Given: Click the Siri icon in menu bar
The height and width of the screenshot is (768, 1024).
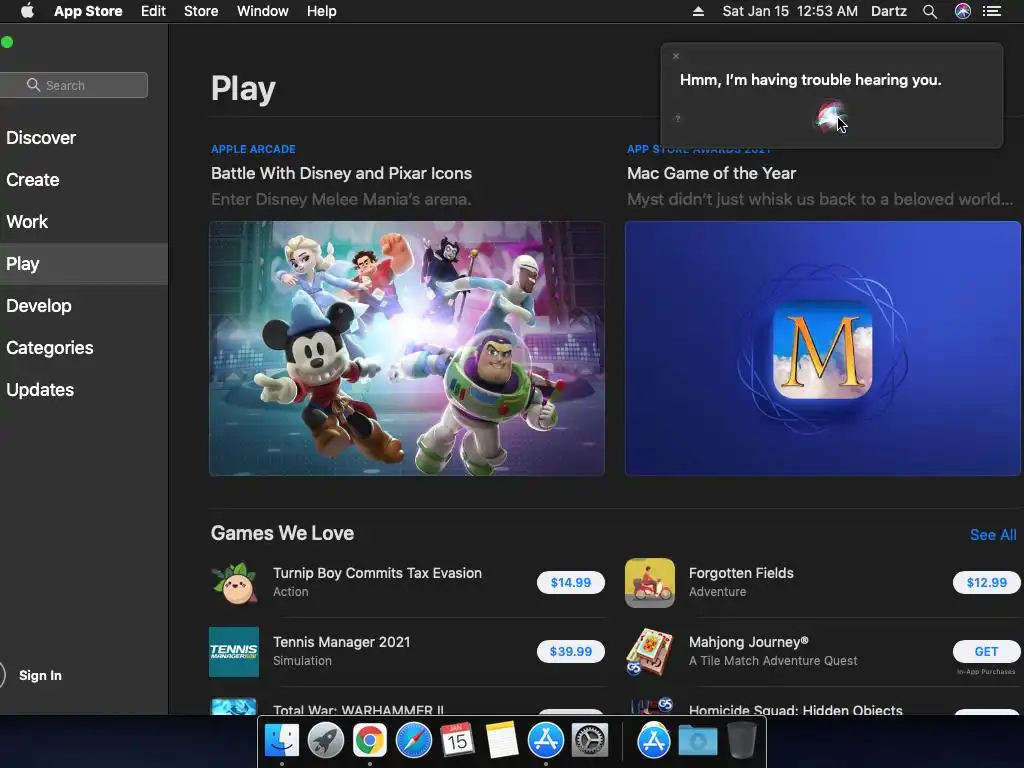Looking at the screenshot, I should (x=963, y=11).
